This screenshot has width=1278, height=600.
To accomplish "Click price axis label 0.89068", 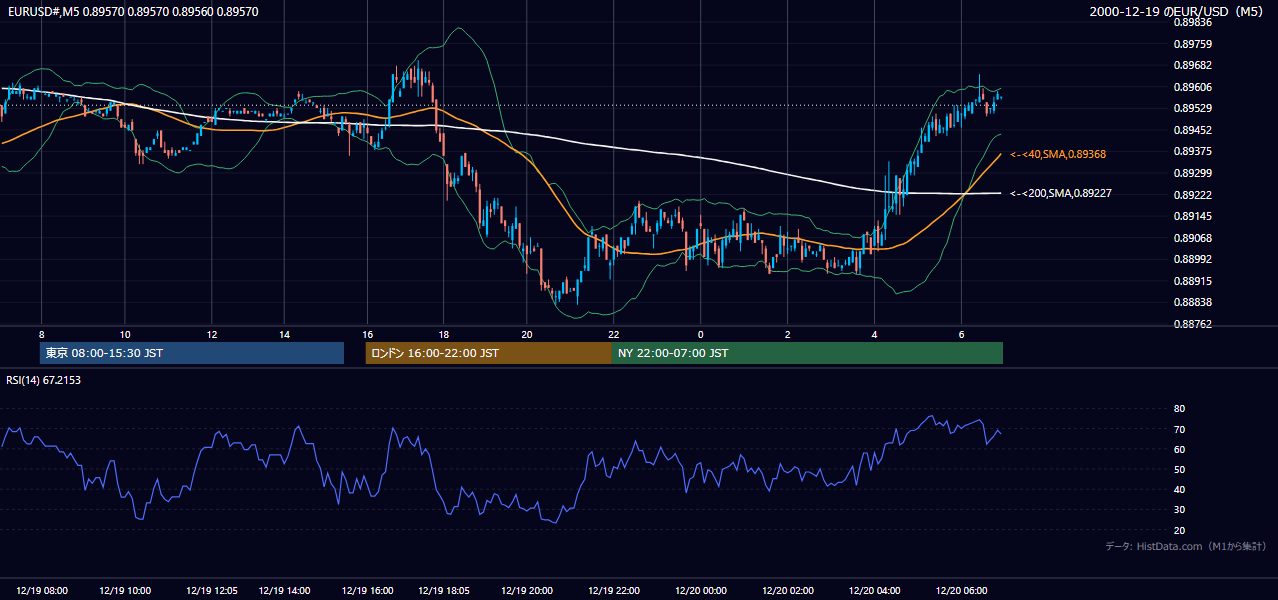I will [1192, 238].
